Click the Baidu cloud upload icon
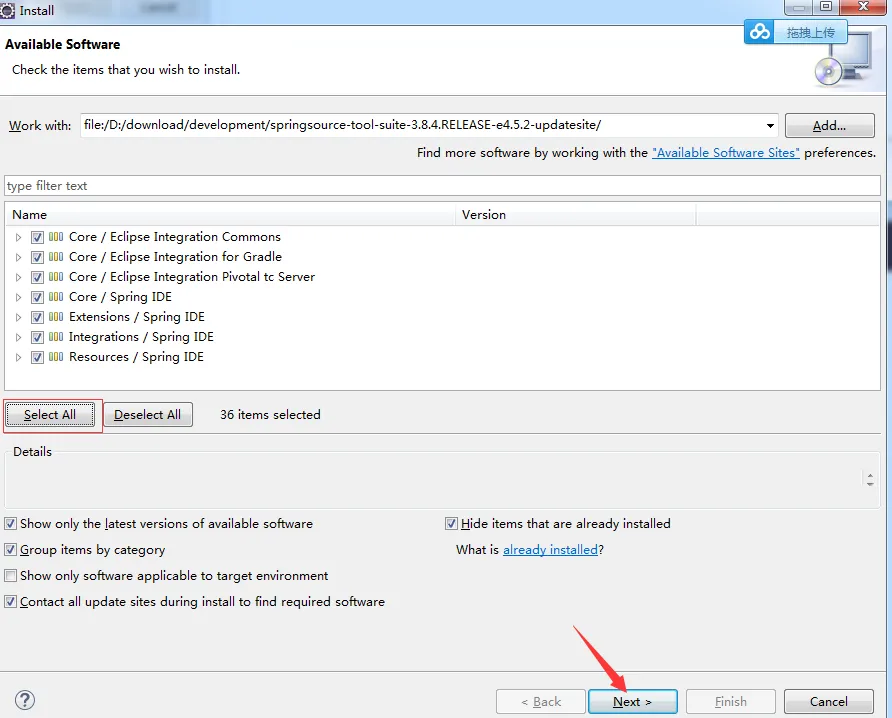This screenshot has height=718, width=892. (x=759, y=31)
